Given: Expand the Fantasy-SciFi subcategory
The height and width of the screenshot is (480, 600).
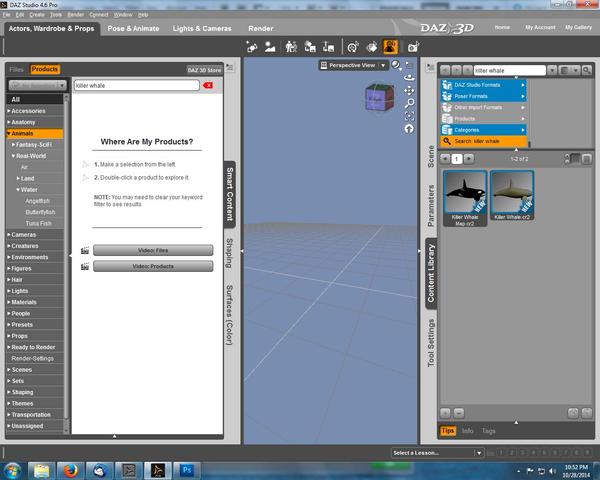Looking at the screenshot, I should [x=13, y=145].
